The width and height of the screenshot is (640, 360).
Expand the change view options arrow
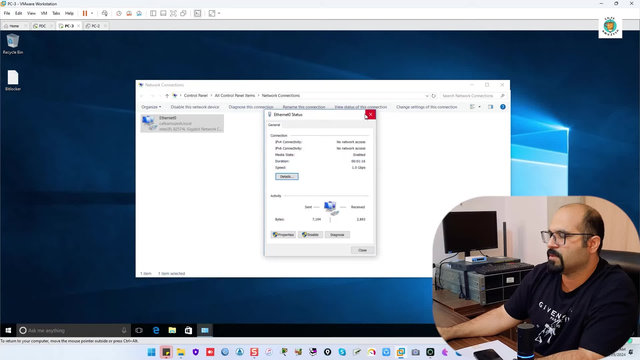point(480,107)
